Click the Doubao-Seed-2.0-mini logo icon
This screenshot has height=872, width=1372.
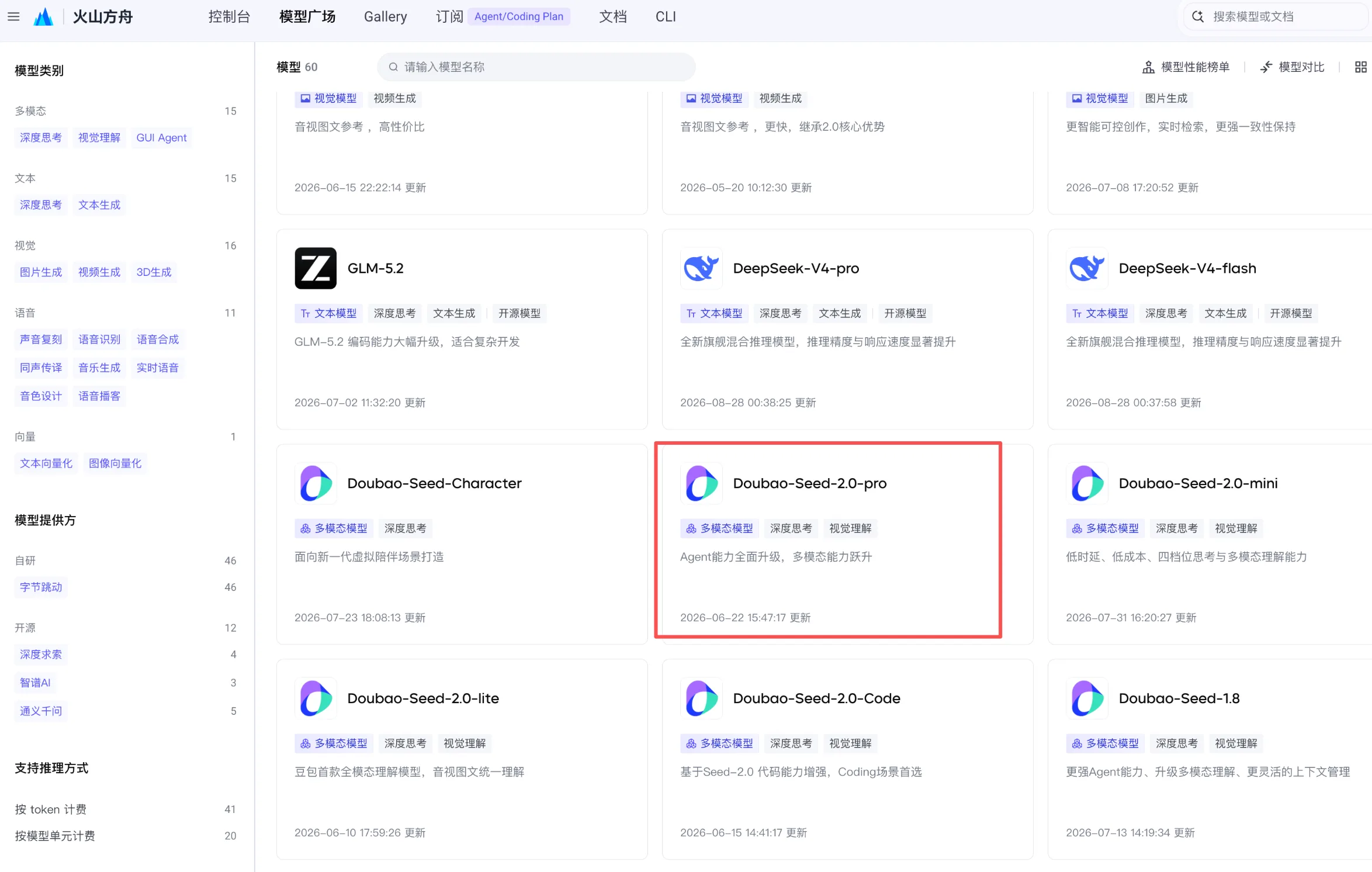(1087, 483)
